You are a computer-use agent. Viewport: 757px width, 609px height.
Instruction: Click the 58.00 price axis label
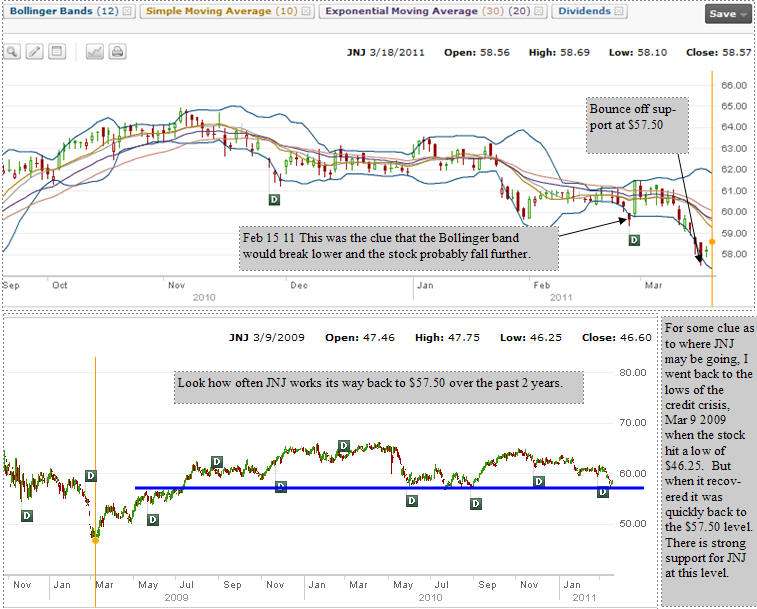click(x=734, y=254)
